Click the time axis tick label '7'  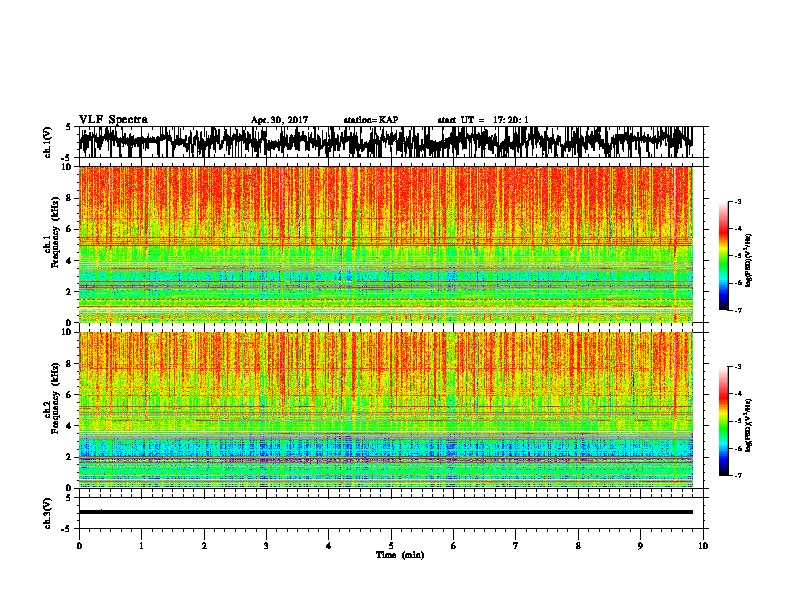point(516,546)
